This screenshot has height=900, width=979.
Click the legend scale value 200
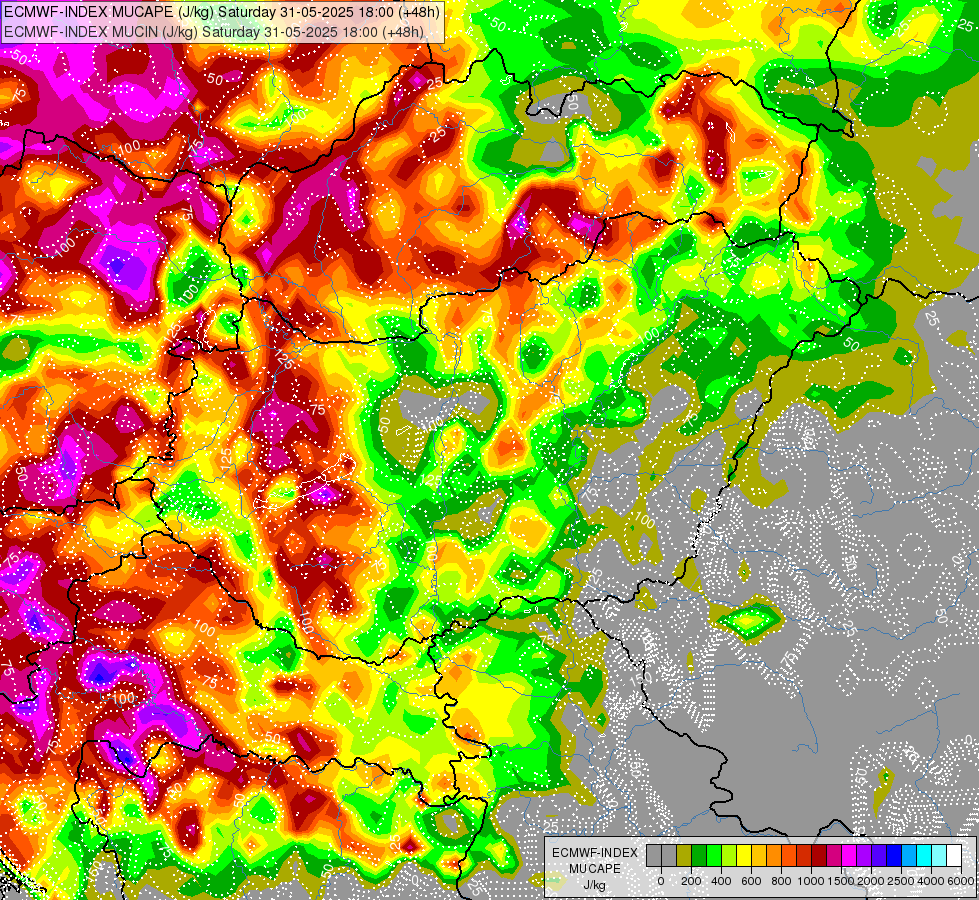click(691, 881)
